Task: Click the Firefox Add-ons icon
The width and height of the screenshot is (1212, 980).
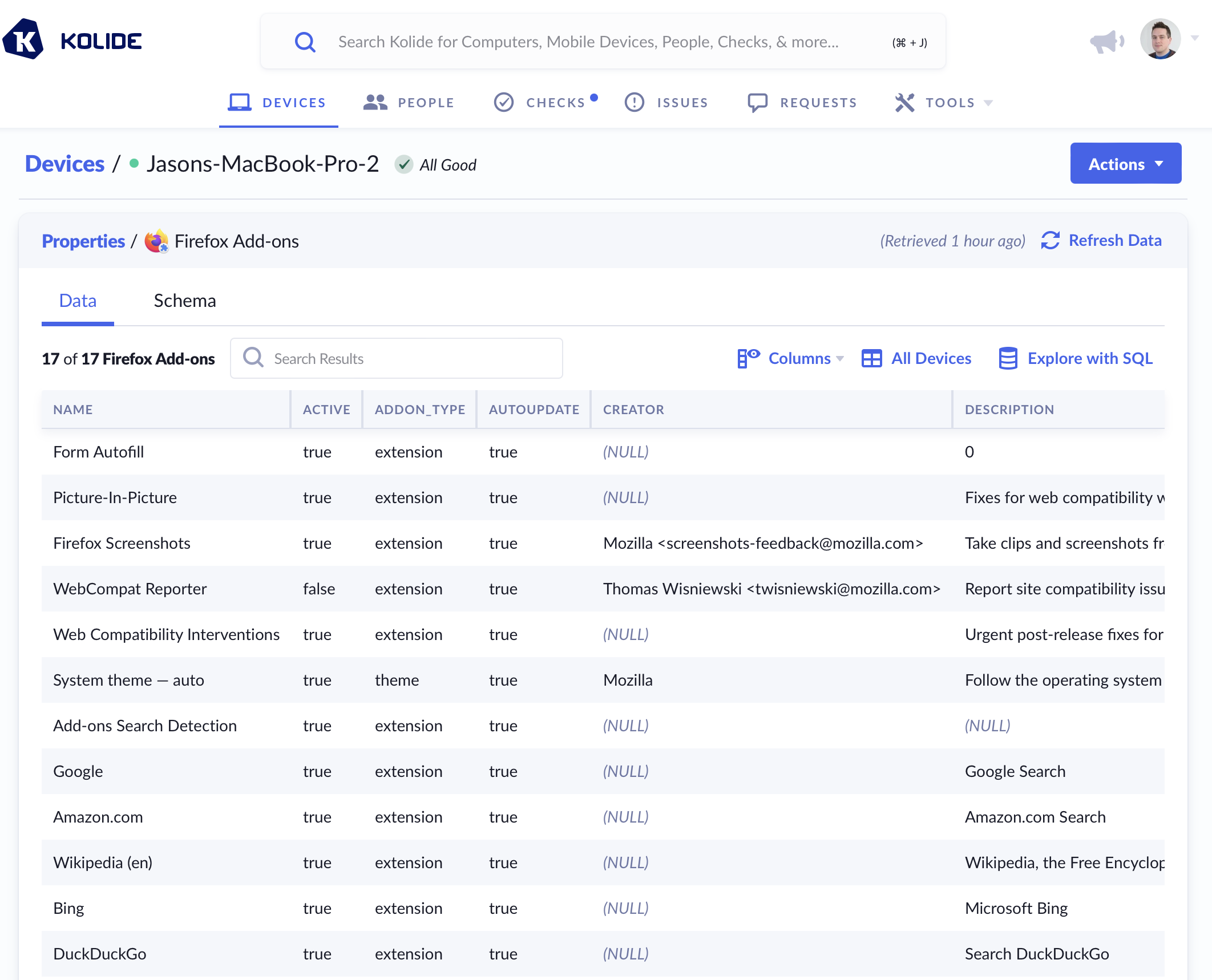Action: (x=156, y=241)
